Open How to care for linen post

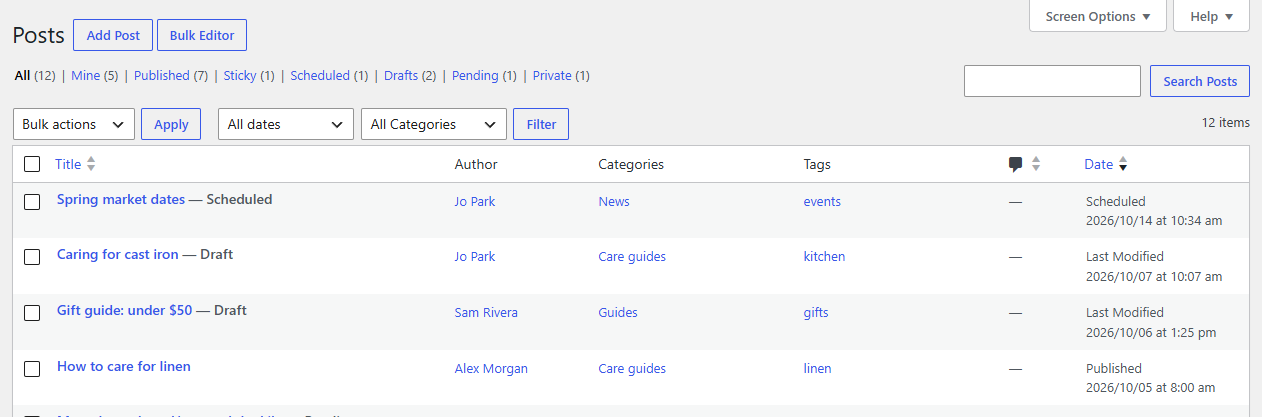click(x=124, y=366)
